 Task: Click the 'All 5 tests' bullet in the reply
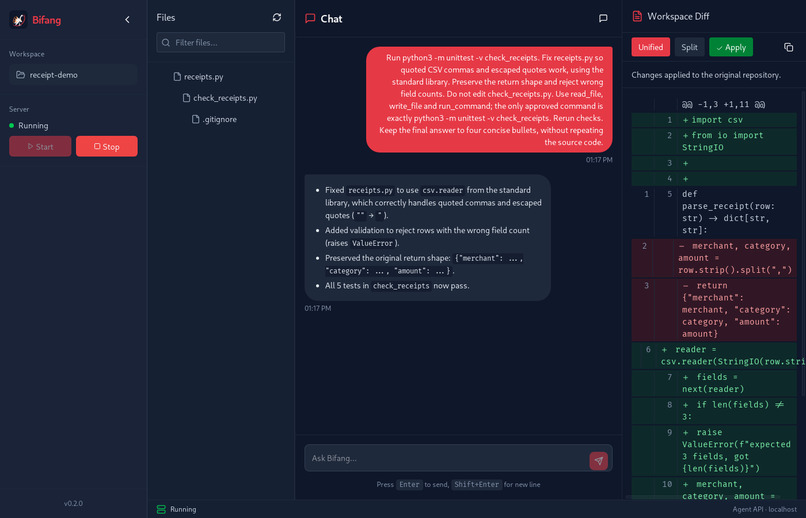point(397,286)
